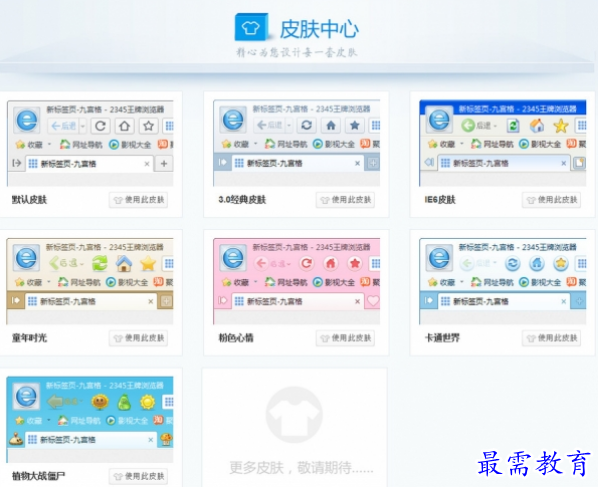Open 收藏 dropdown in 默认皮肤 preview

pos(34,145)
